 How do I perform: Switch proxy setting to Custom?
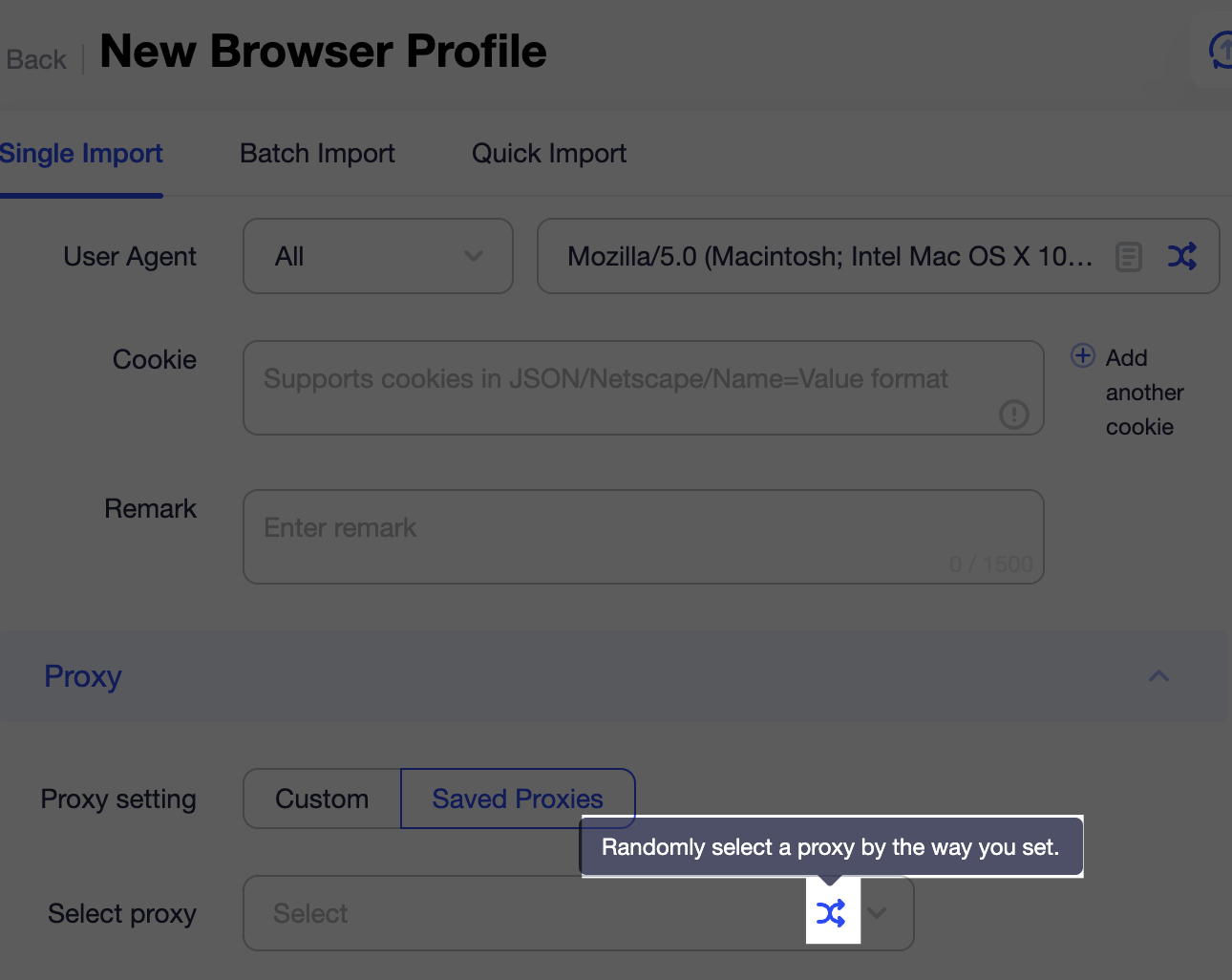point(322,799)
